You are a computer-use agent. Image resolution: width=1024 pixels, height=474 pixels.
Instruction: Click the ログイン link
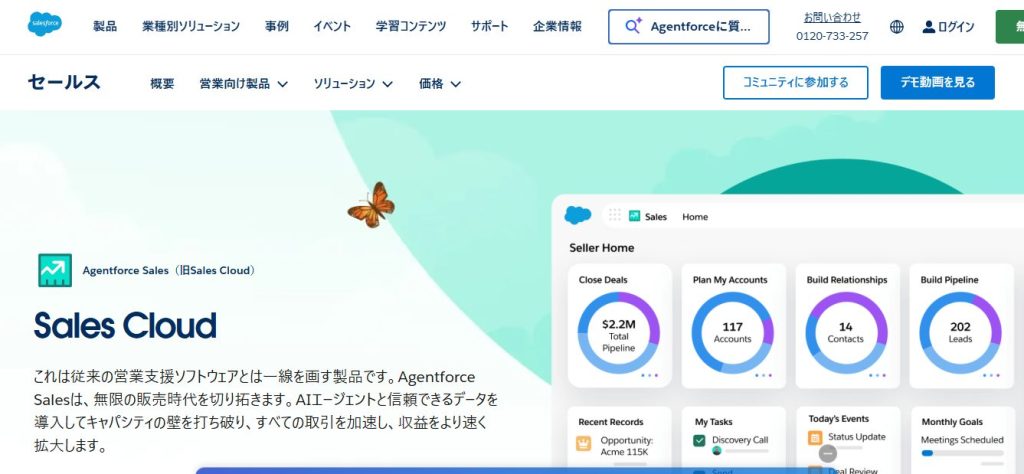click(956, 27)
